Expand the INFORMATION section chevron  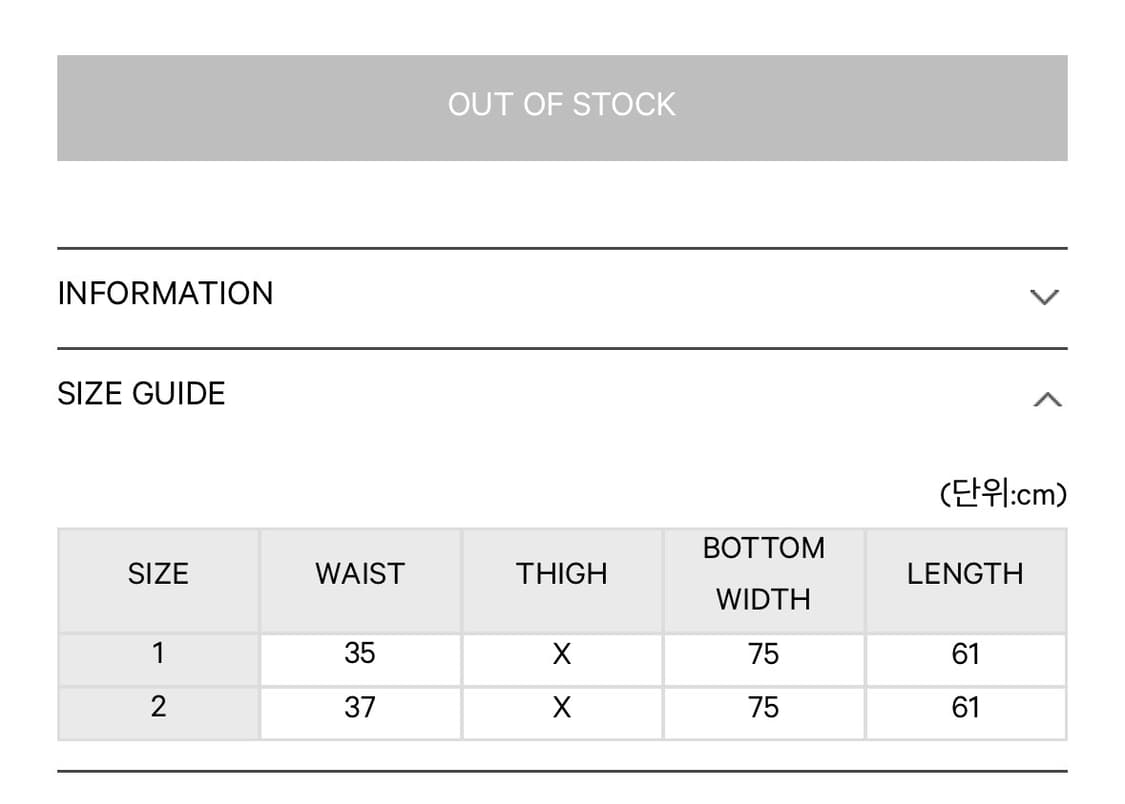[1044, 297]
